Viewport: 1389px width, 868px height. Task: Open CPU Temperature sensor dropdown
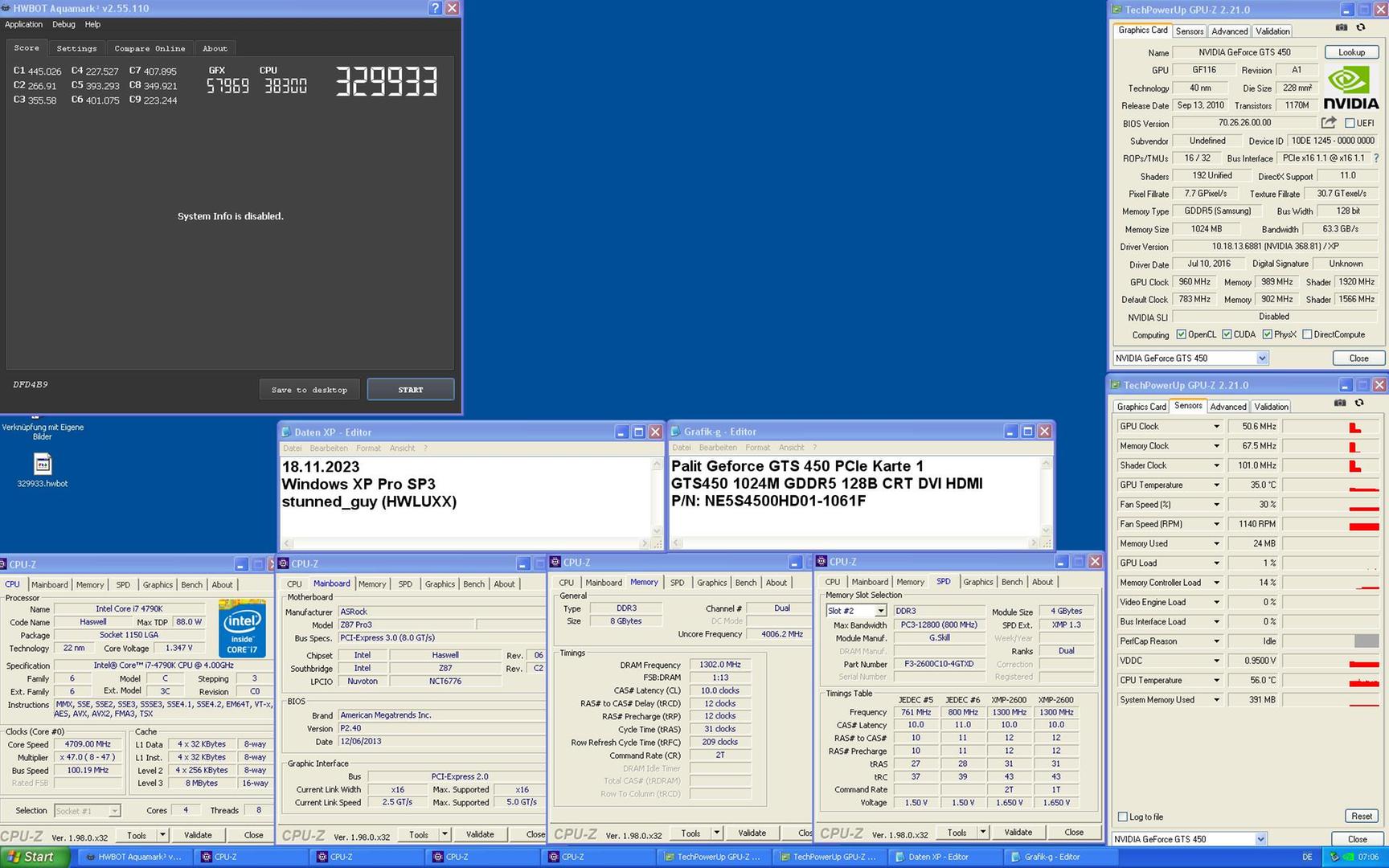1216,681
